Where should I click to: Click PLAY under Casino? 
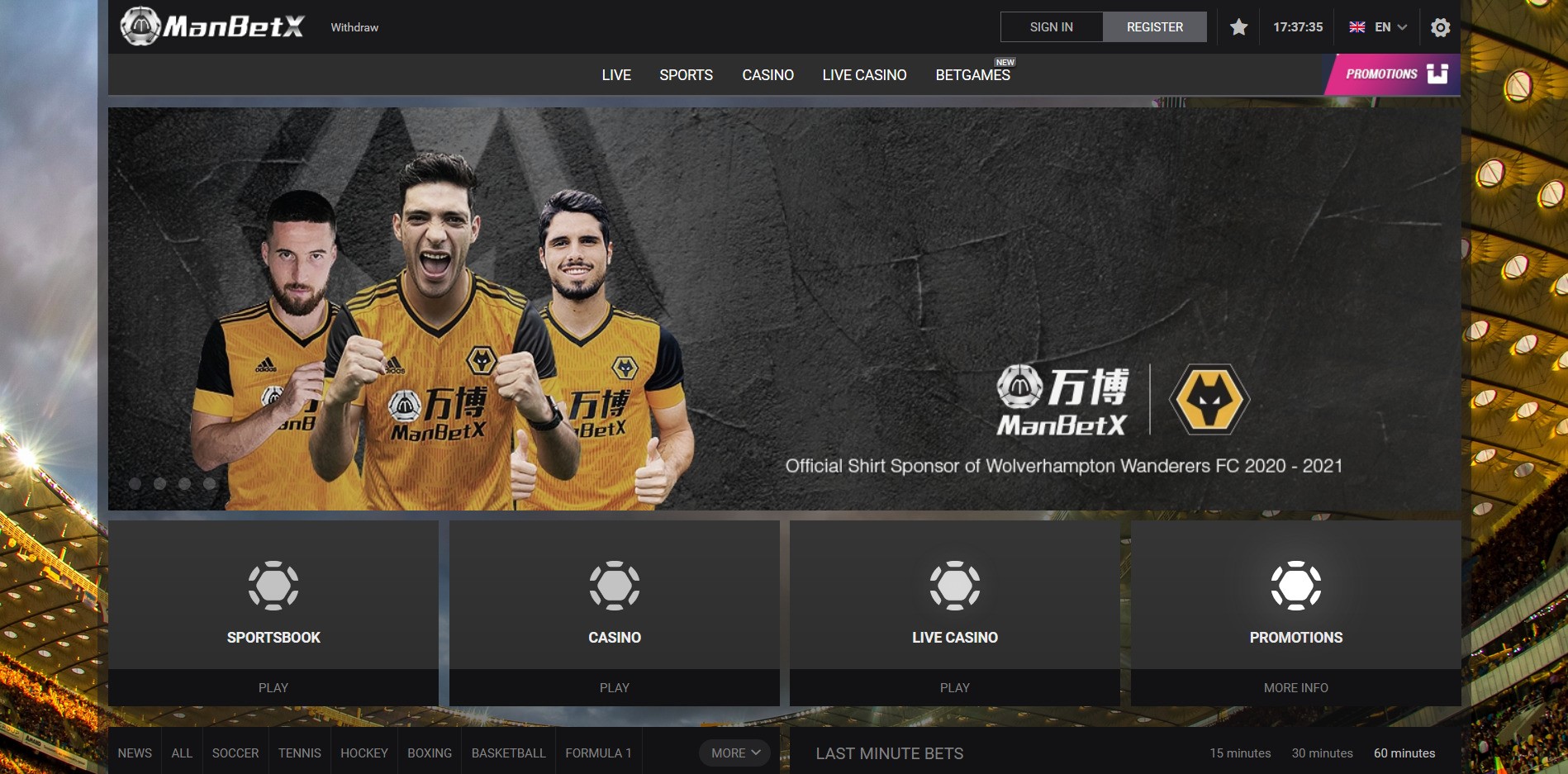point(615,687)
